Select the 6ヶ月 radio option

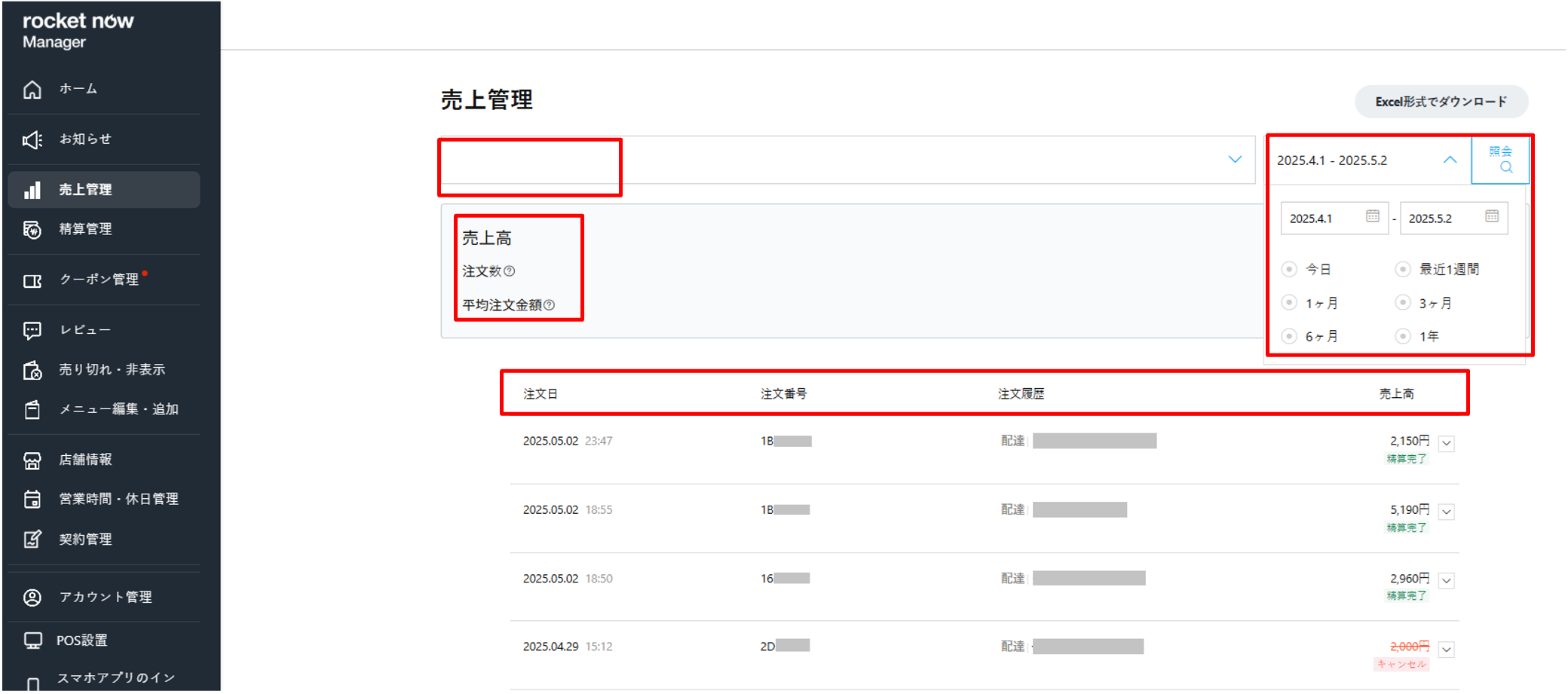pyautogui.click(x=1289, y=336)
